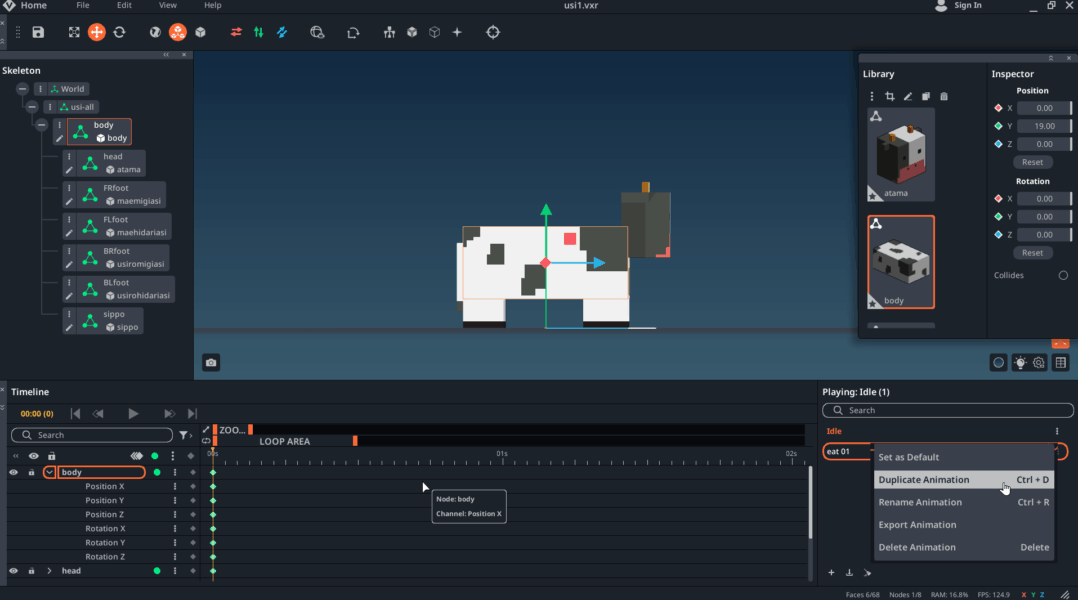The image size is (1078, 600).
Task: Toggle lock on the head track
Action: coord(31,570)
